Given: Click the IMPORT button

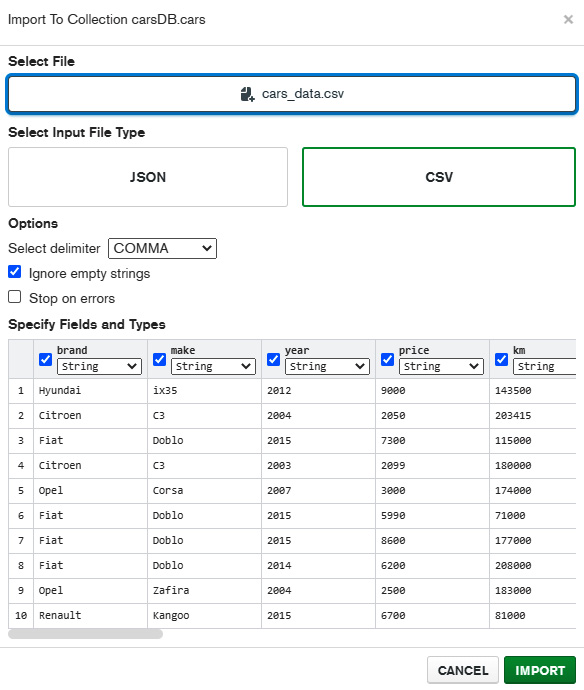Looking at the screenshot, I should 540,670.
